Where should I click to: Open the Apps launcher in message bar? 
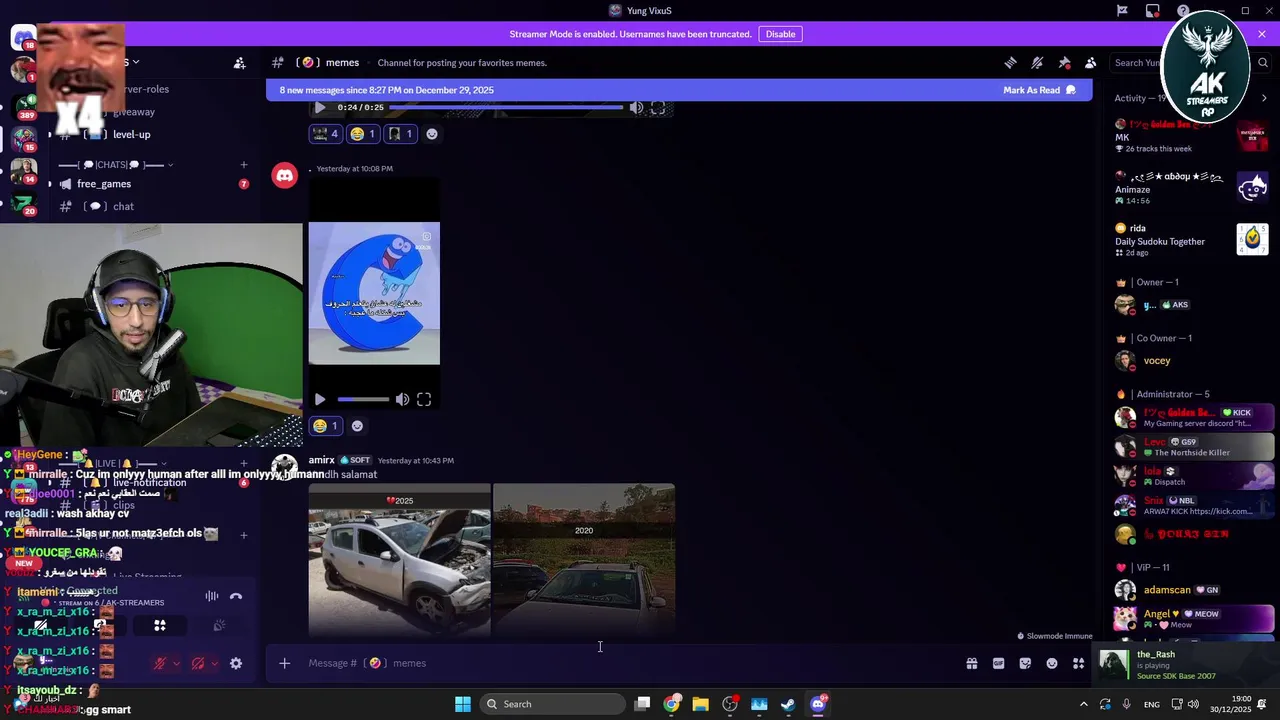pos(1078,663)
